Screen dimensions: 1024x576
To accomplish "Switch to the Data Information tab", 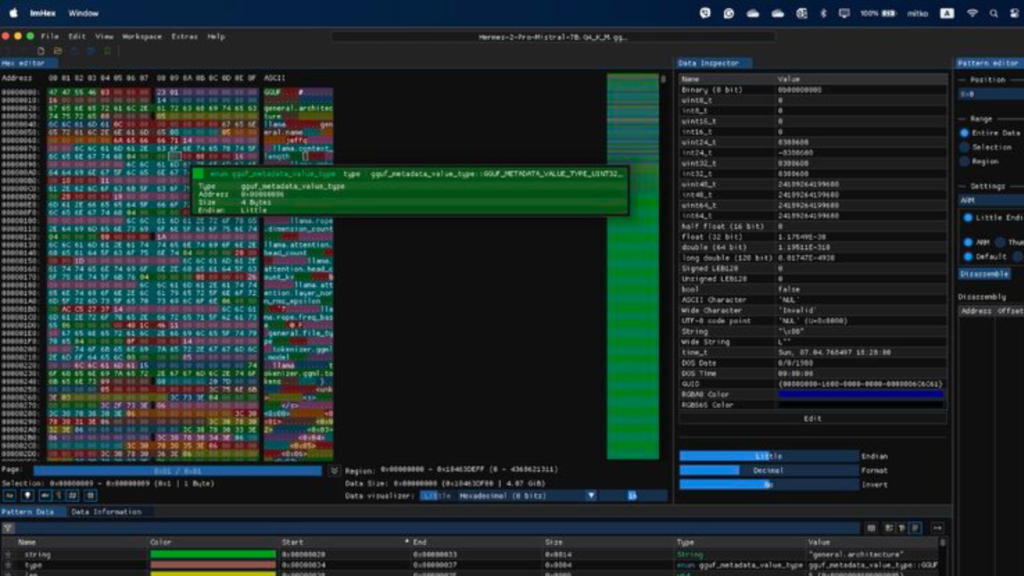I will [x=105, y=512].
